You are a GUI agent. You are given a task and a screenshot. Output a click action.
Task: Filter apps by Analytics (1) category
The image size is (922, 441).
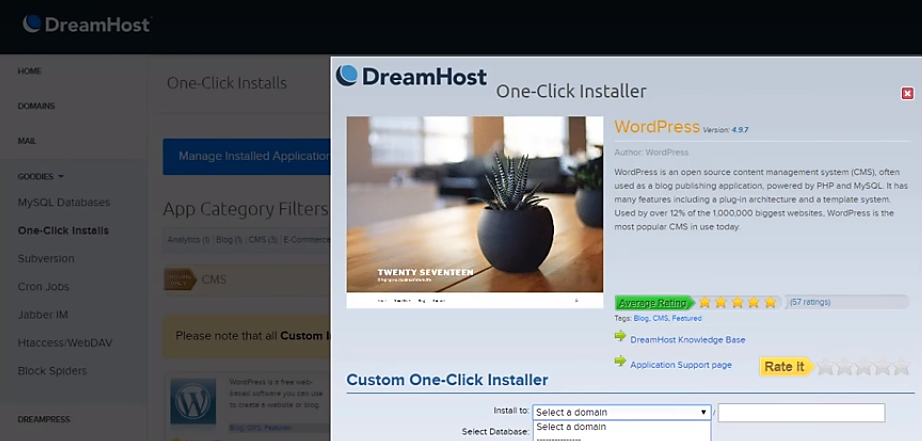188,240
